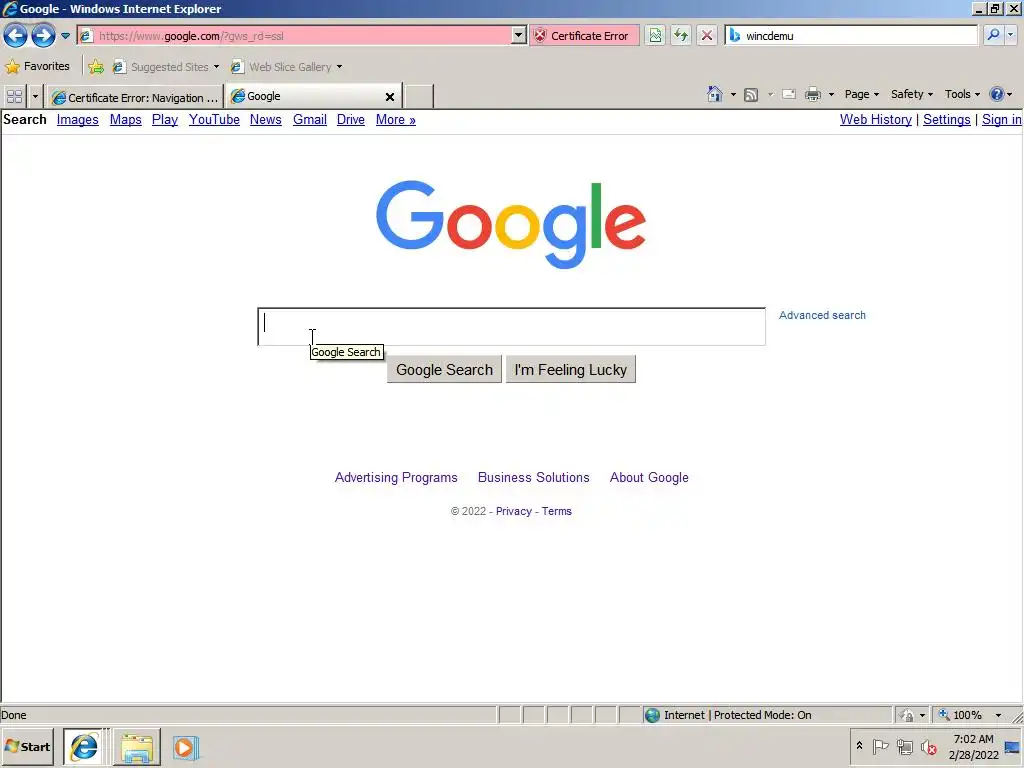
Task: Open Windows Explorer folder taskbar icon
Action: (136, 747)
